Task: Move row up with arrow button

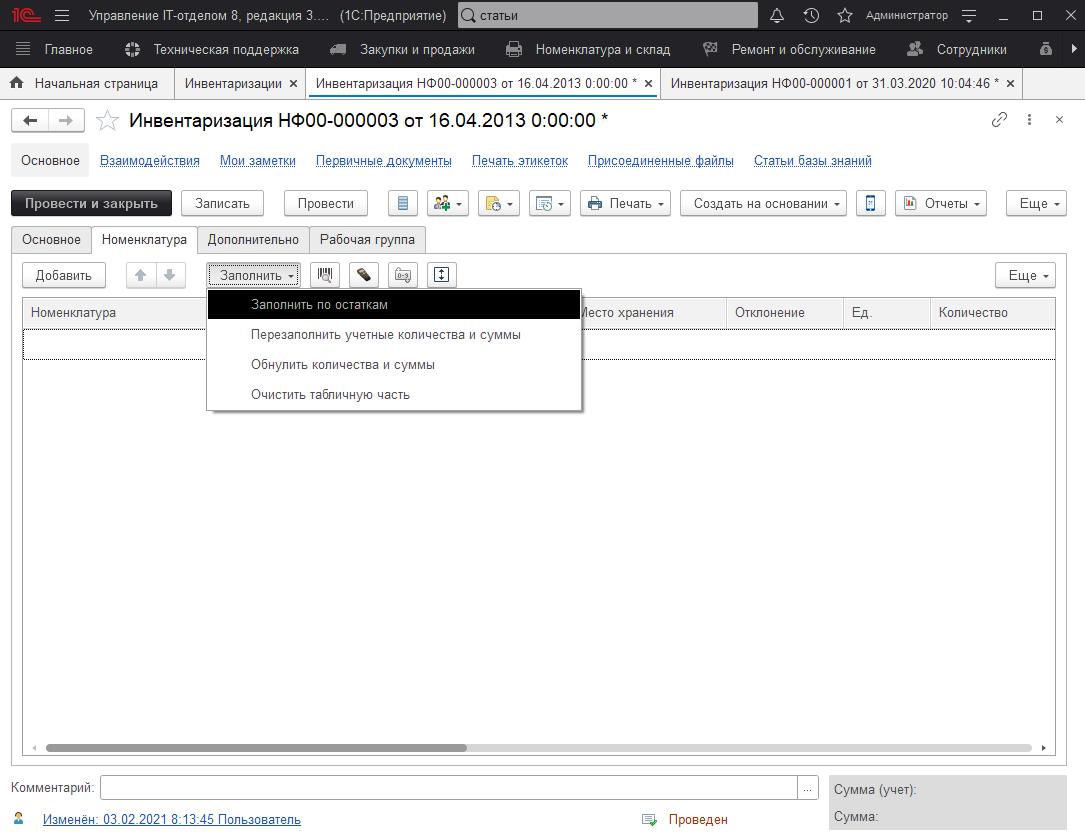Action: [141, 275]
